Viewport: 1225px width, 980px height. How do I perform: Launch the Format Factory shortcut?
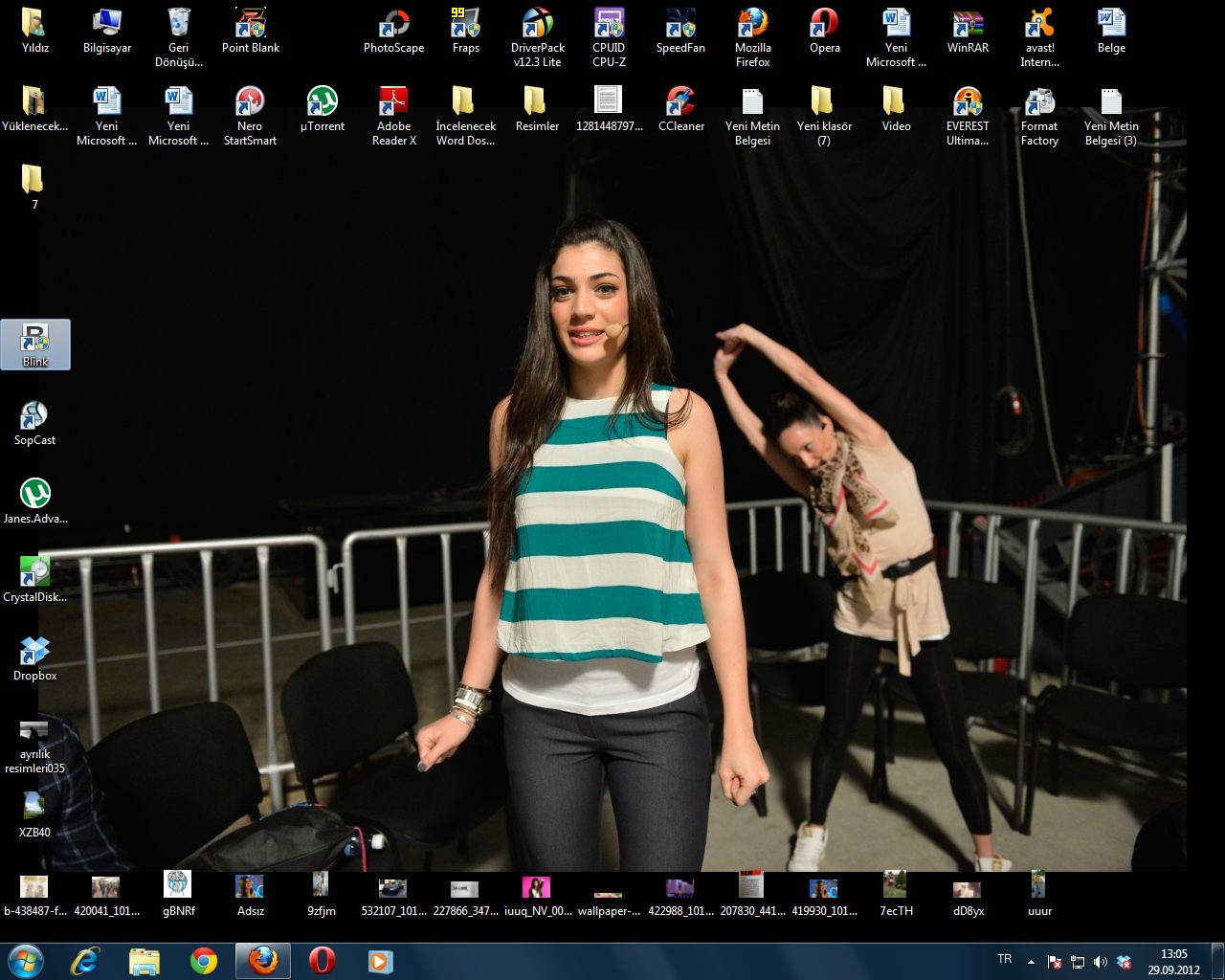pos(1039,115)
